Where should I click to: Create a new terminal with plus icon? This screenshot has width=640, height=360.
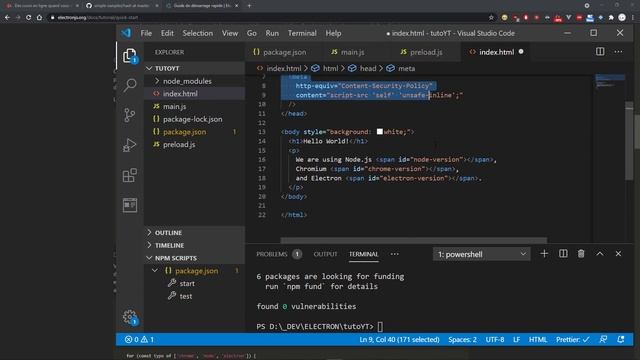[544, 254]
